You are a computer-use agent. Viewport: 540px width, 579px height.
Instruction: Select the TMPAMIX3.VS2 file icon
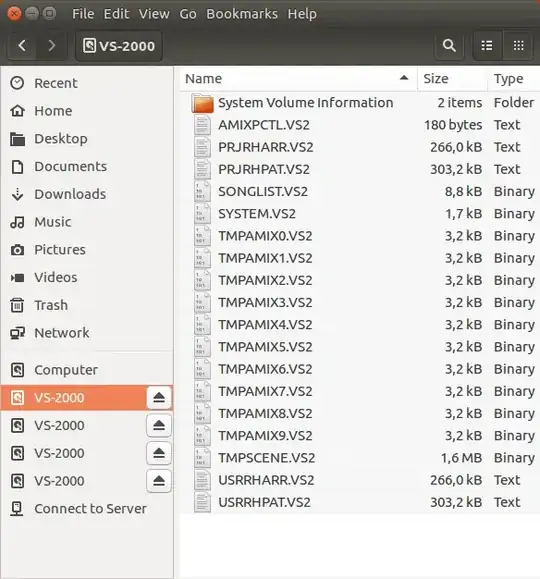coord(202,302)
